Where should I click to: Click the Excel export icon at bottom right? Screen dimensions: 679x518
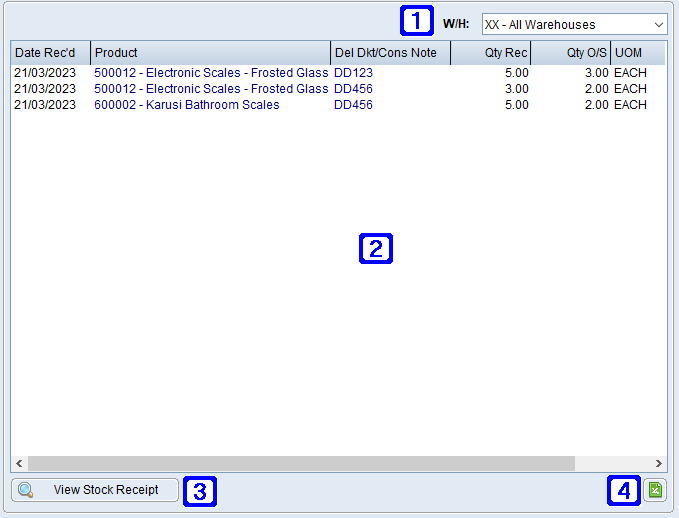[x=655, y=490]
